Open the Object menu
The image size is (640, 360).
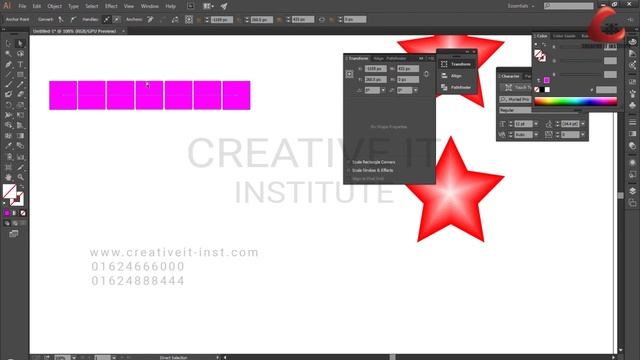click(54, 6)
